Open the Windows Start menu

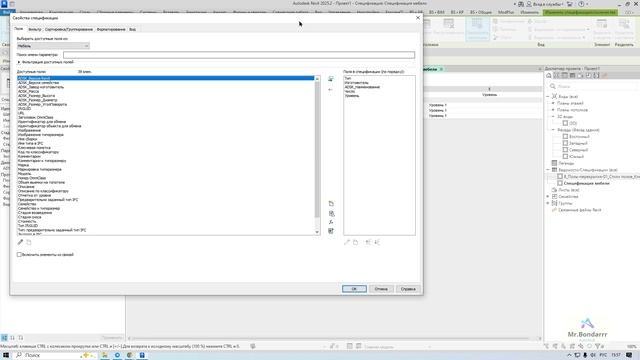point(6,356)
